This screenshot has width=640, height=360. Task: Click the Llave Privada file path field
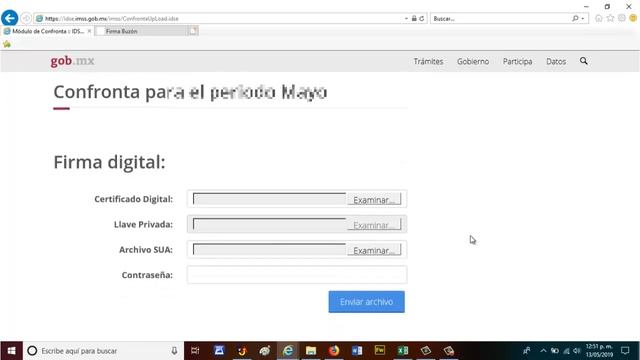click(x=269, y=224)
